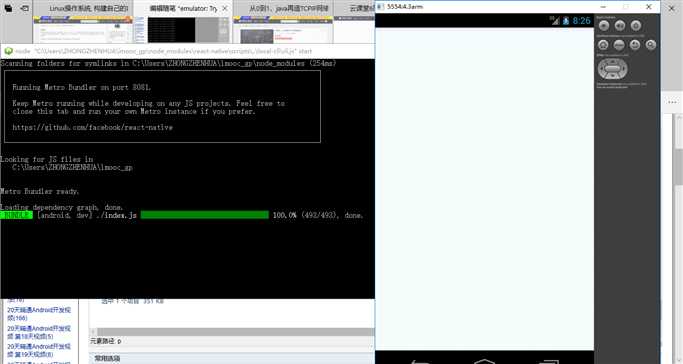
Task: Open the 20天精通Android开发视频 第19天 link
Action: point(39,351)
